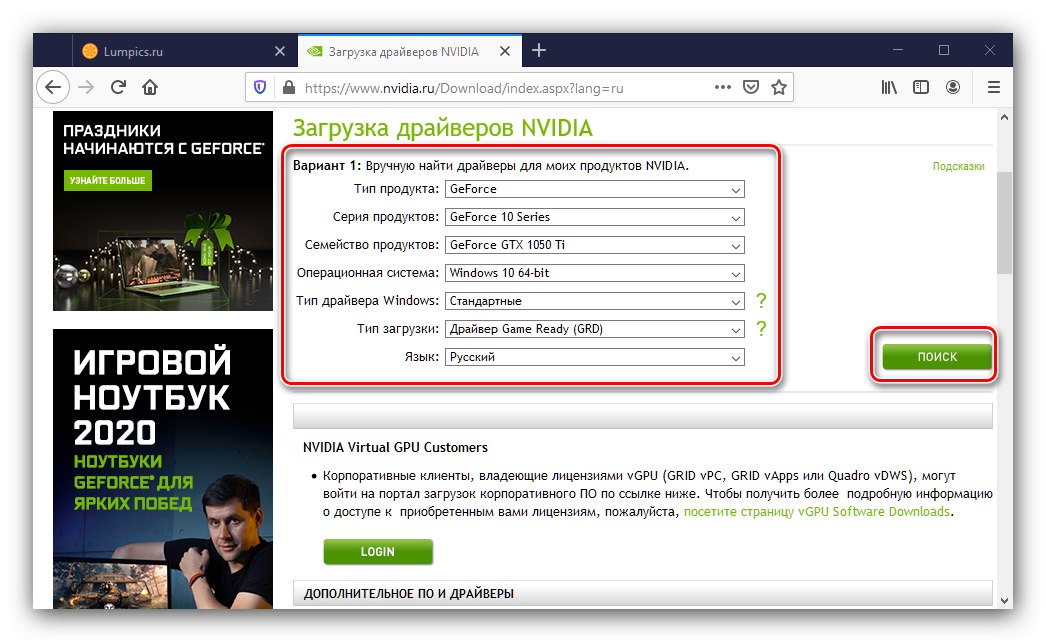Viewport: 1046px width, 642px height.
Task: Navigate back using the back arrow
Action: coord(53,87)
